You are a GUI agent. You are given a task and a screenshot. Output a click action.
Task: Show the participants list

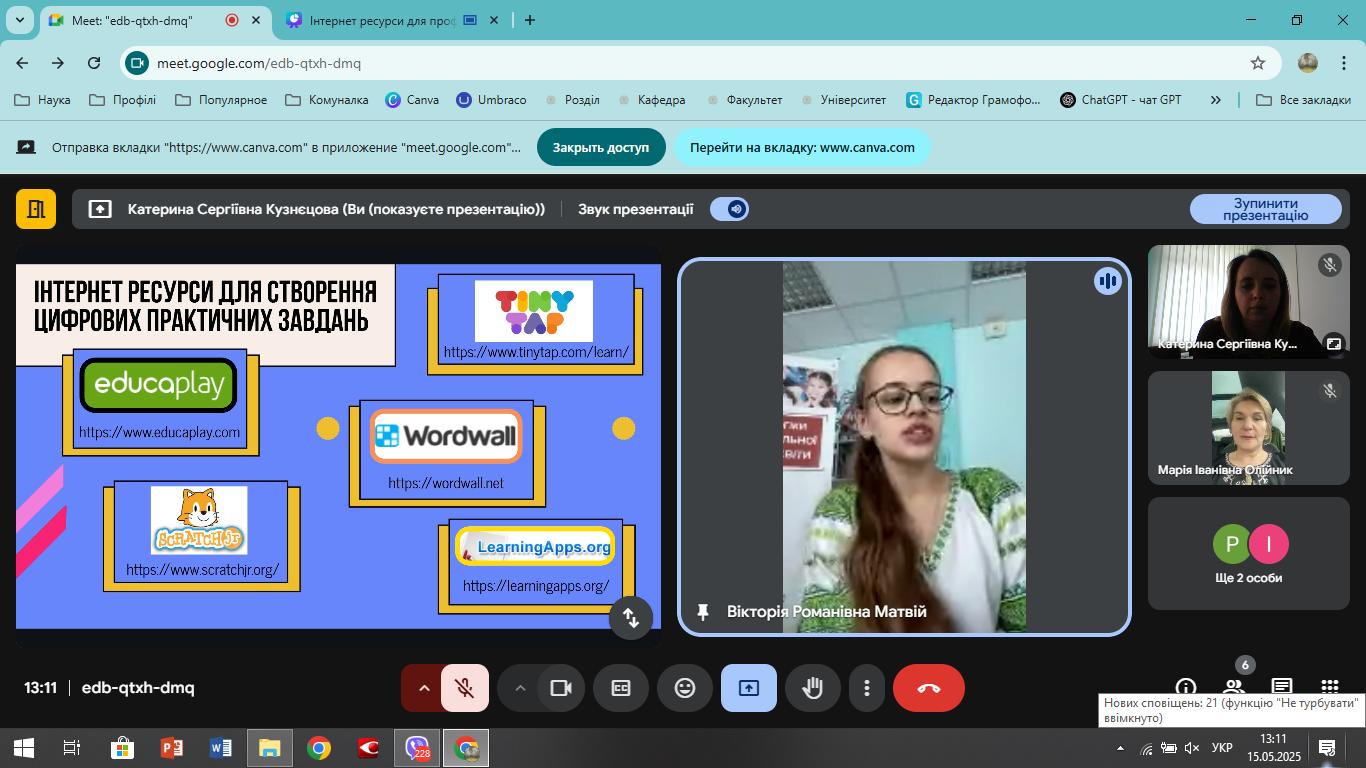1234,688
